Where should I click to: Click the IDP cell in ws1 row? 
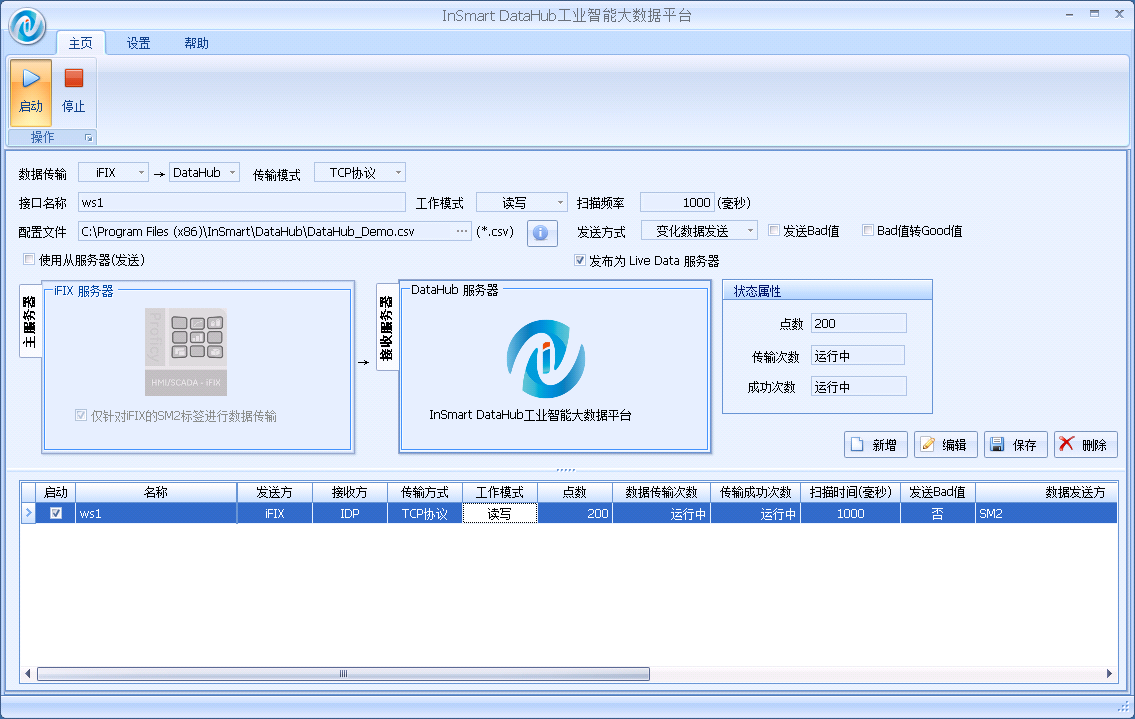point(350,513)
